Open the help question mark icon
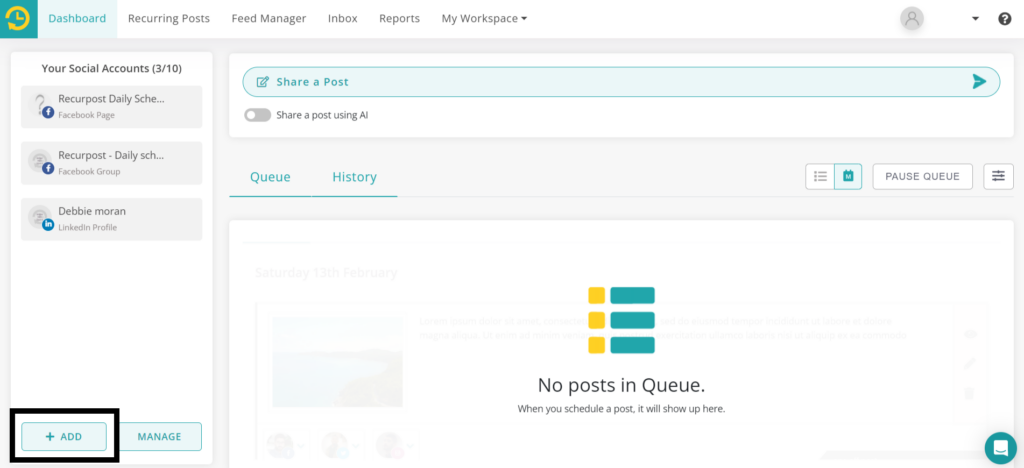Screen dimensions: 1024x468 [1004, 19]
